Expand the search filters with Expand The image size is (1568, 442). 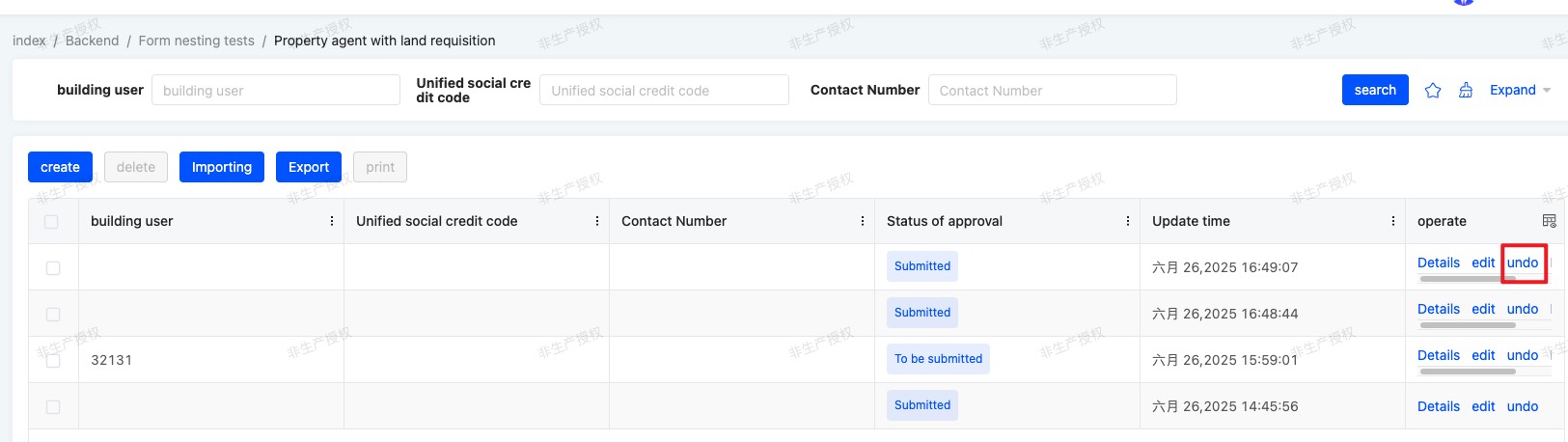point(1512,90)
